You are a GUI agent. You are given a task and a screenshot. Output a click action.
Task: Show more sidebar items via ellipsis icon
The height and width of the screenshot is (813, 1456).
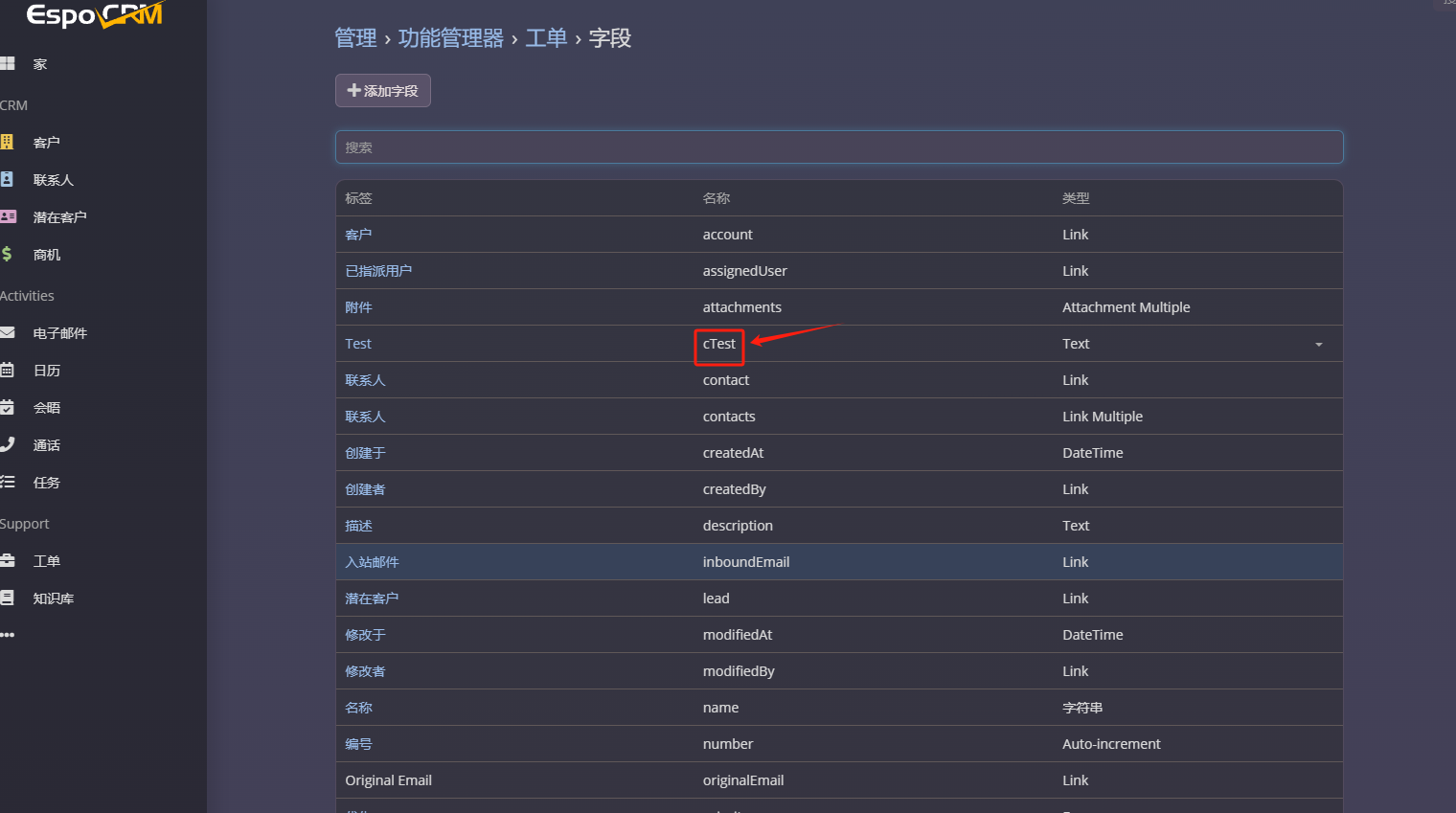[8, 635]
